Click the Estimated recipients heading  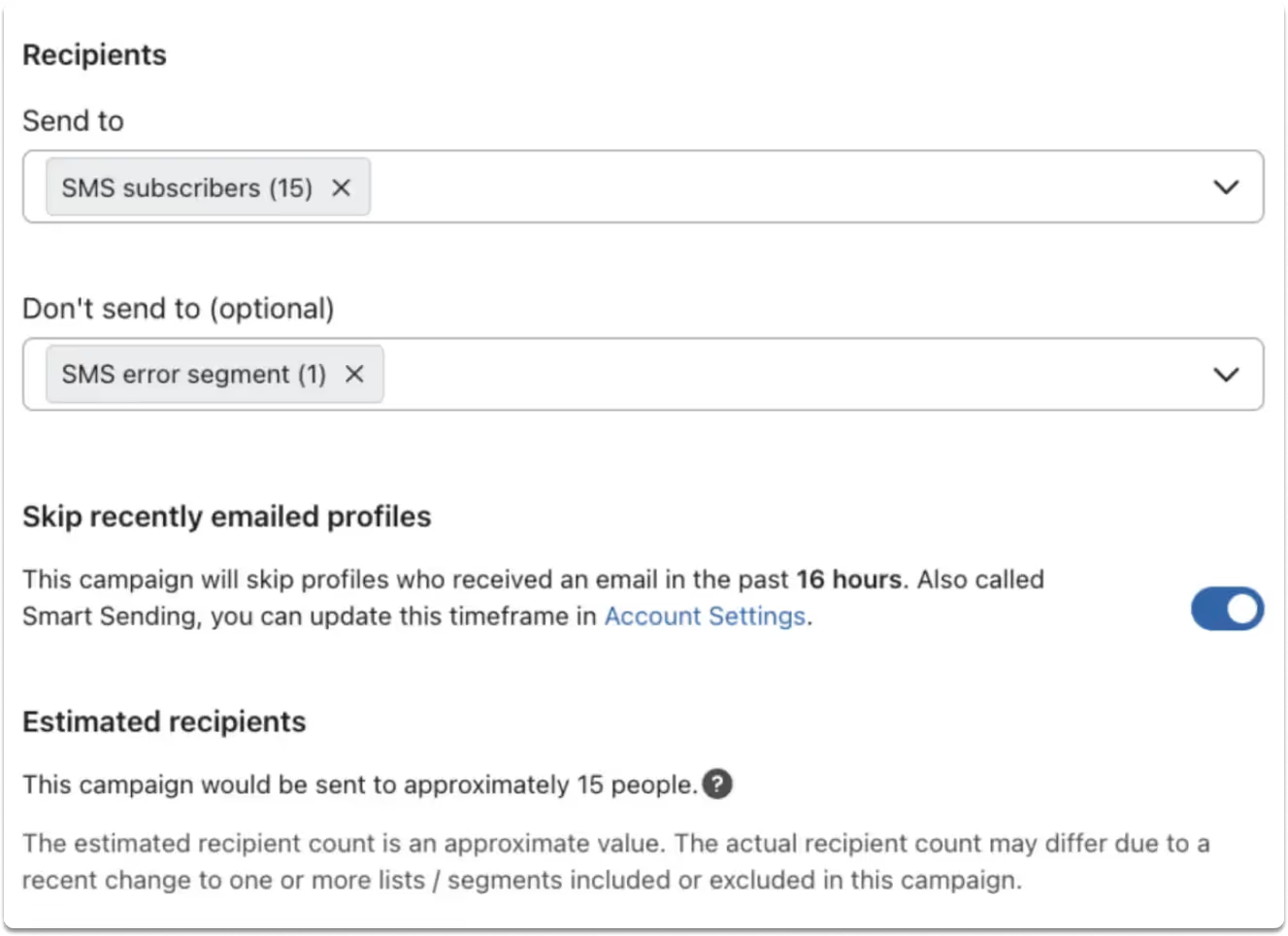164,721
